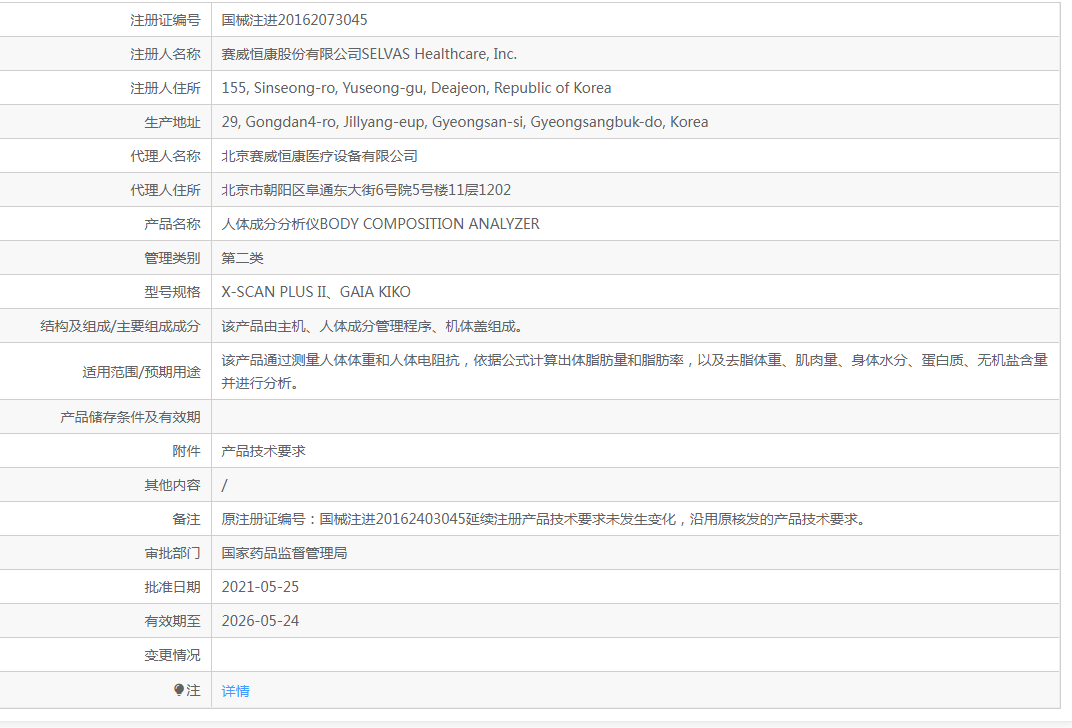
Task: Select the remark text with 原注册证编号
Action: [543, 519]
